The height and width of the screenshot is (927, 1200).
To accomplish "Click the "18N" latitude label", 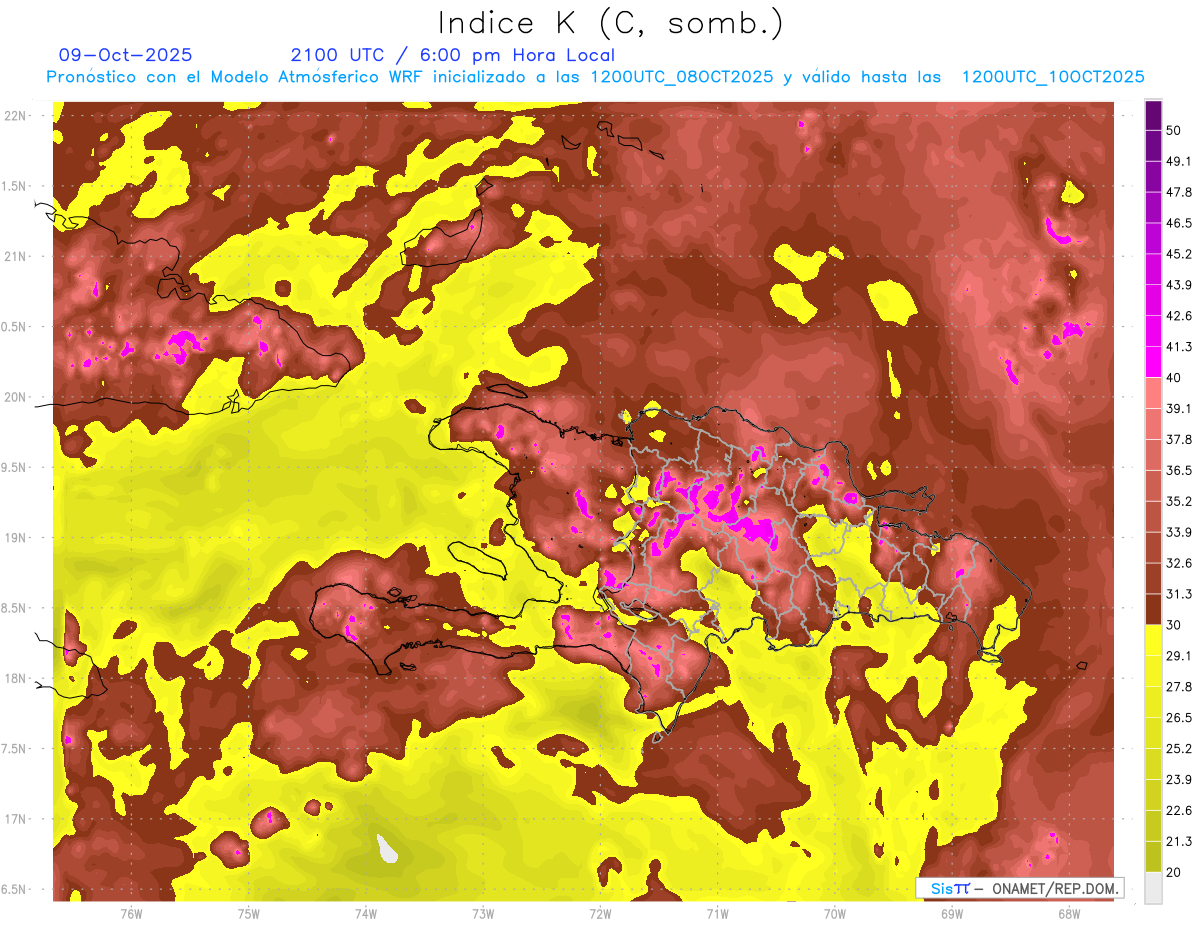I will tap(14, 678).
